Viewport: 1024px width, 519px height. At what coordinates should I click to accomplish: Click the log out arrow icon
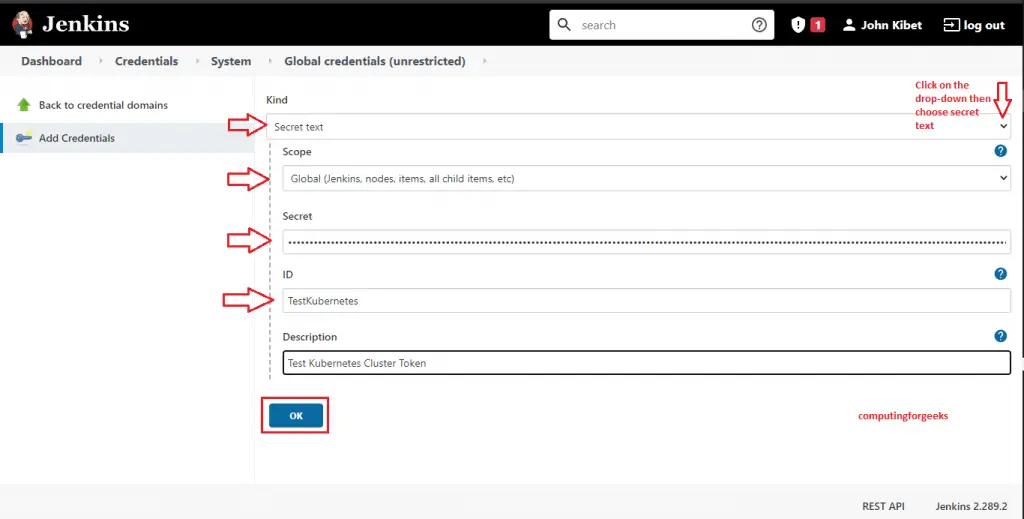(952, 25)
